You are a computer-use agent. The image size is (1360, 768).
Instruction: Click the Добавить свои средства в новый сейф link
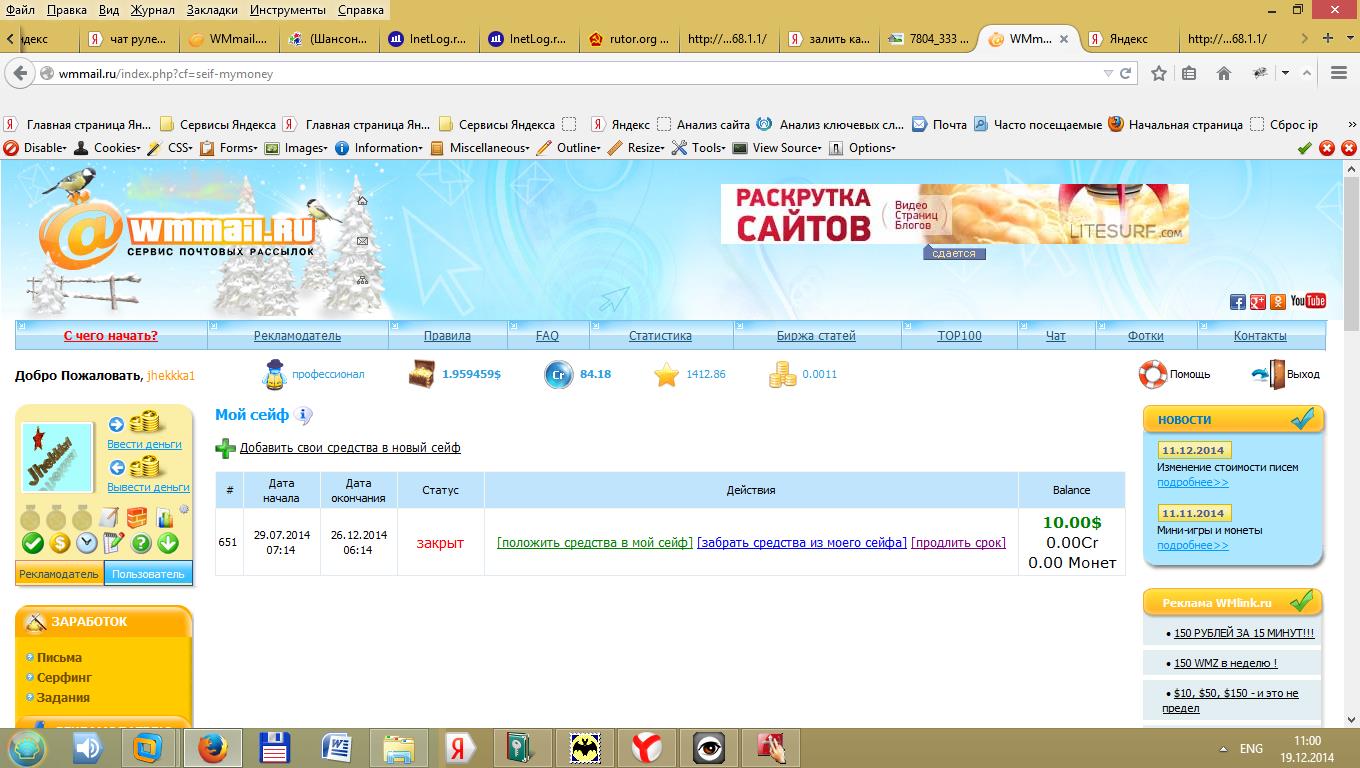tap(350, 448)
